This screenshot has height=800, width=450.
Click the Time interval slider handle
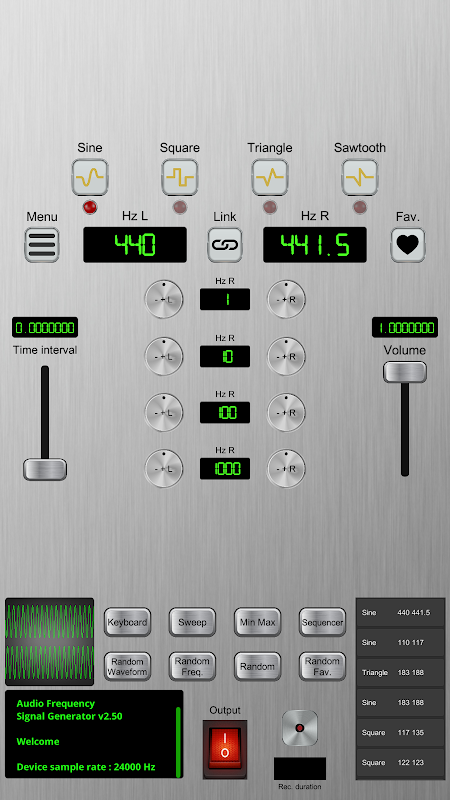click(45, 469)
